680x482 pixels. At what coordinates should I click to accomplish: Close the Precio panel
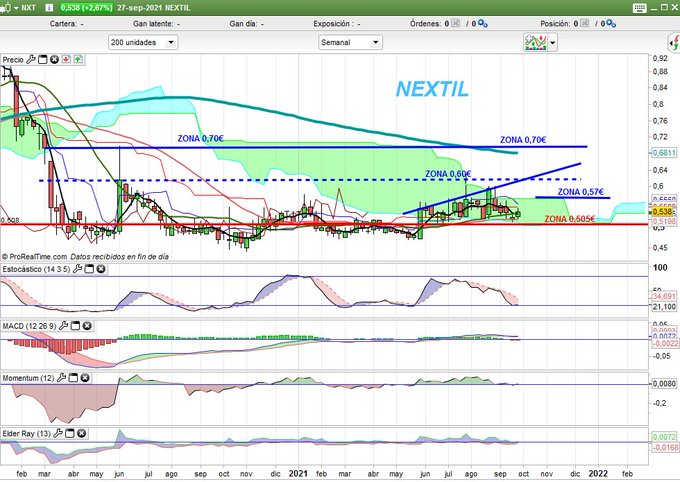tap(54, 59)
